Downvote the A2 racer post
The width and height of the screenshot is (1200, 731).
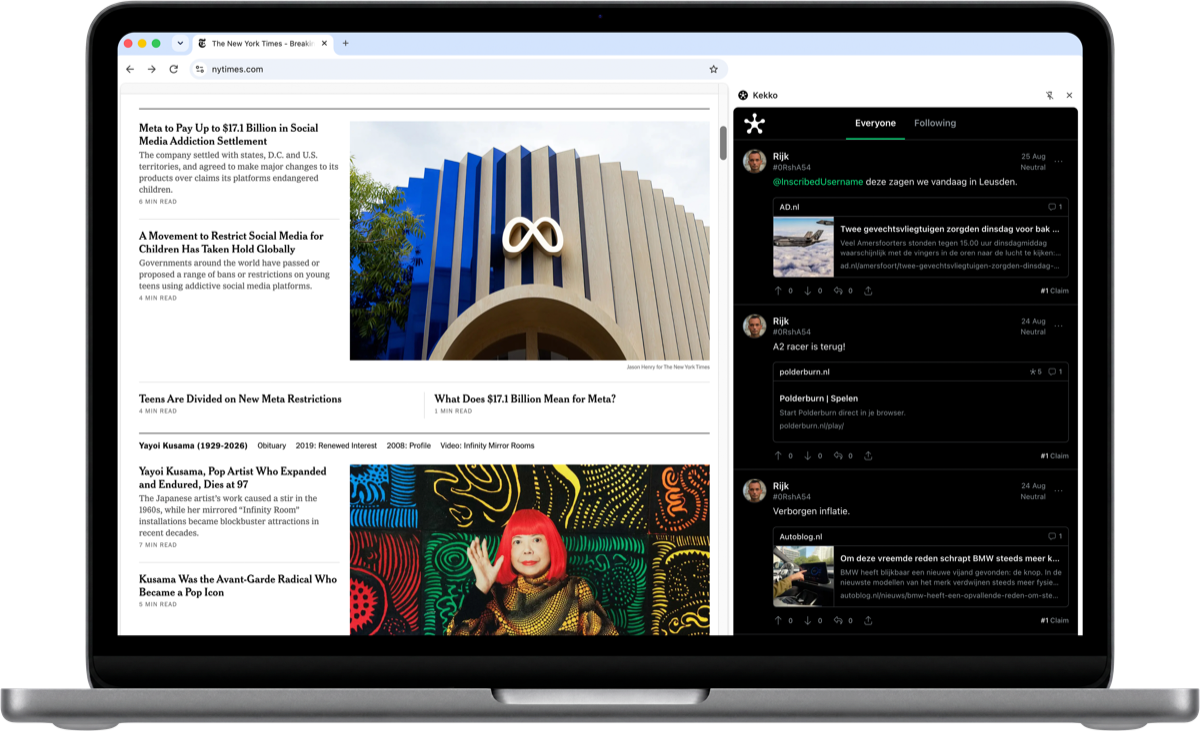tap(808, 456)
